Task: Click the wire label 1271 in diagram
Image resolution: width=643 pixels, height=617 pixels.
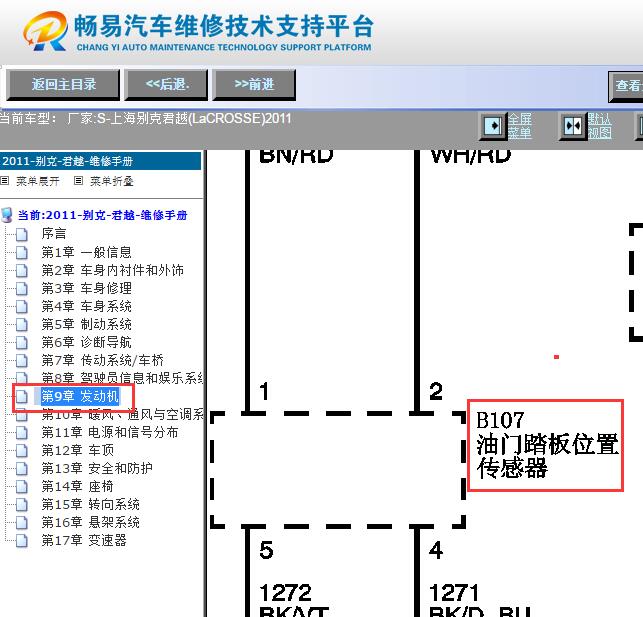Action: coord(454,593)
